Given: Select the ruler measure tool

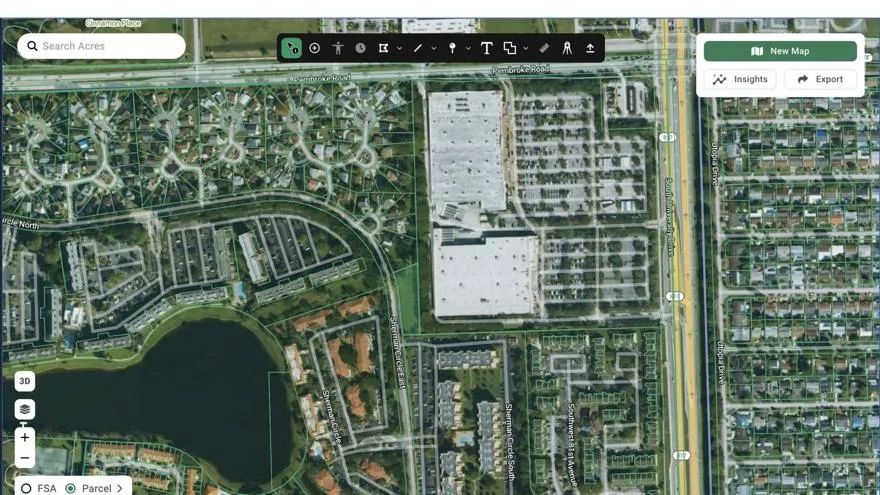Looking at the screenshot, I should click(544, 48).
